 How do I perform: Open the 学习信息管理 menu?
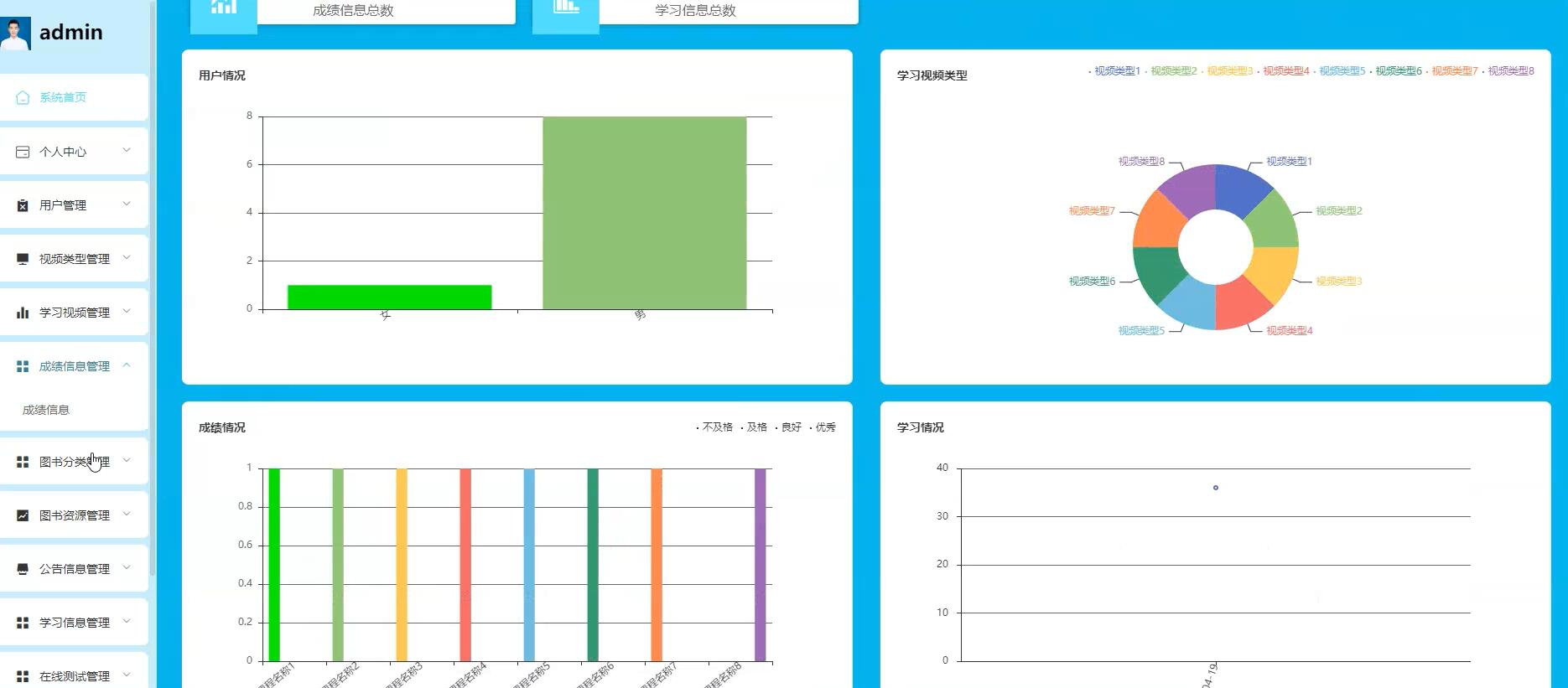[x=74, y=623]
